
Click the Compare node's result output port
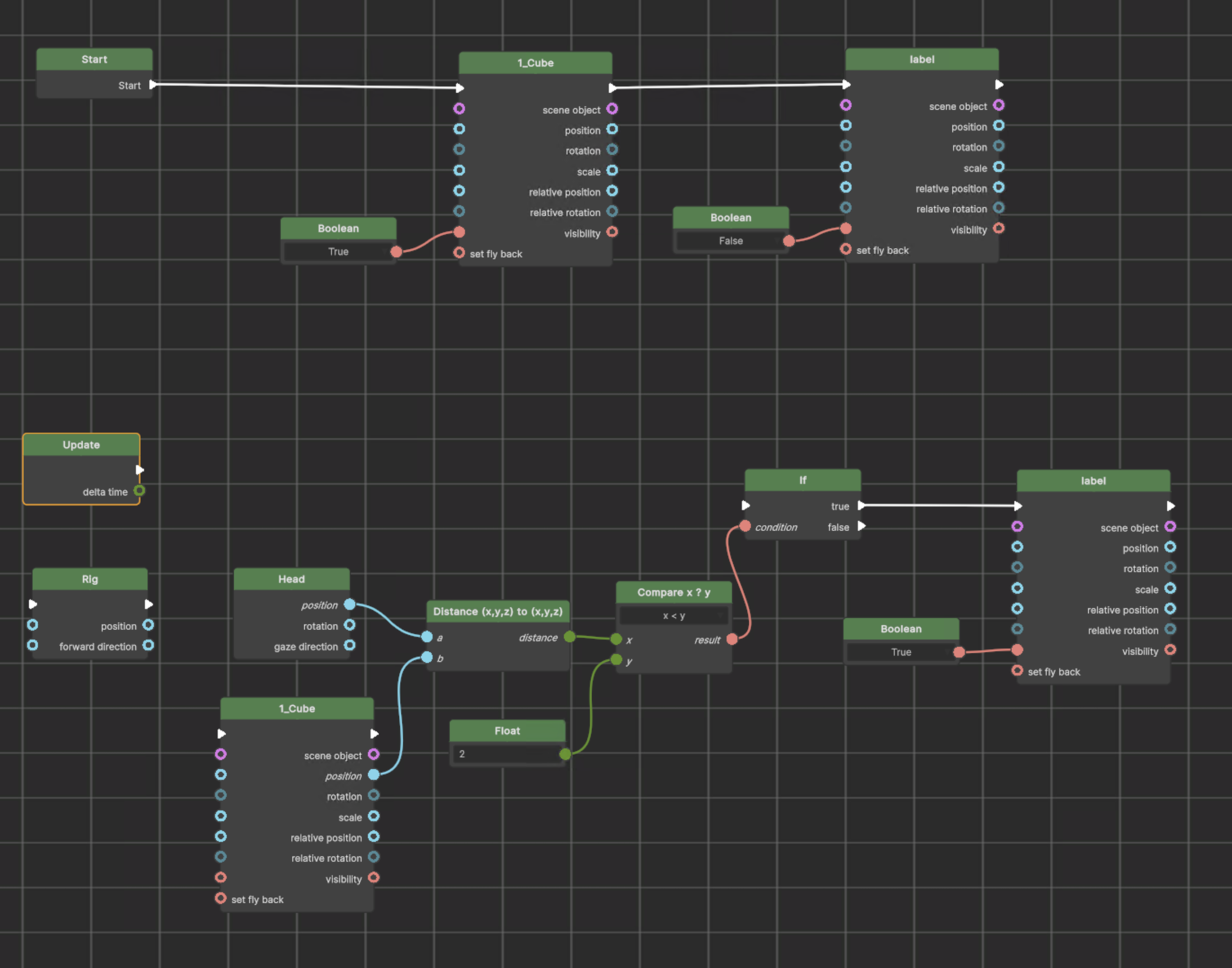732,639
